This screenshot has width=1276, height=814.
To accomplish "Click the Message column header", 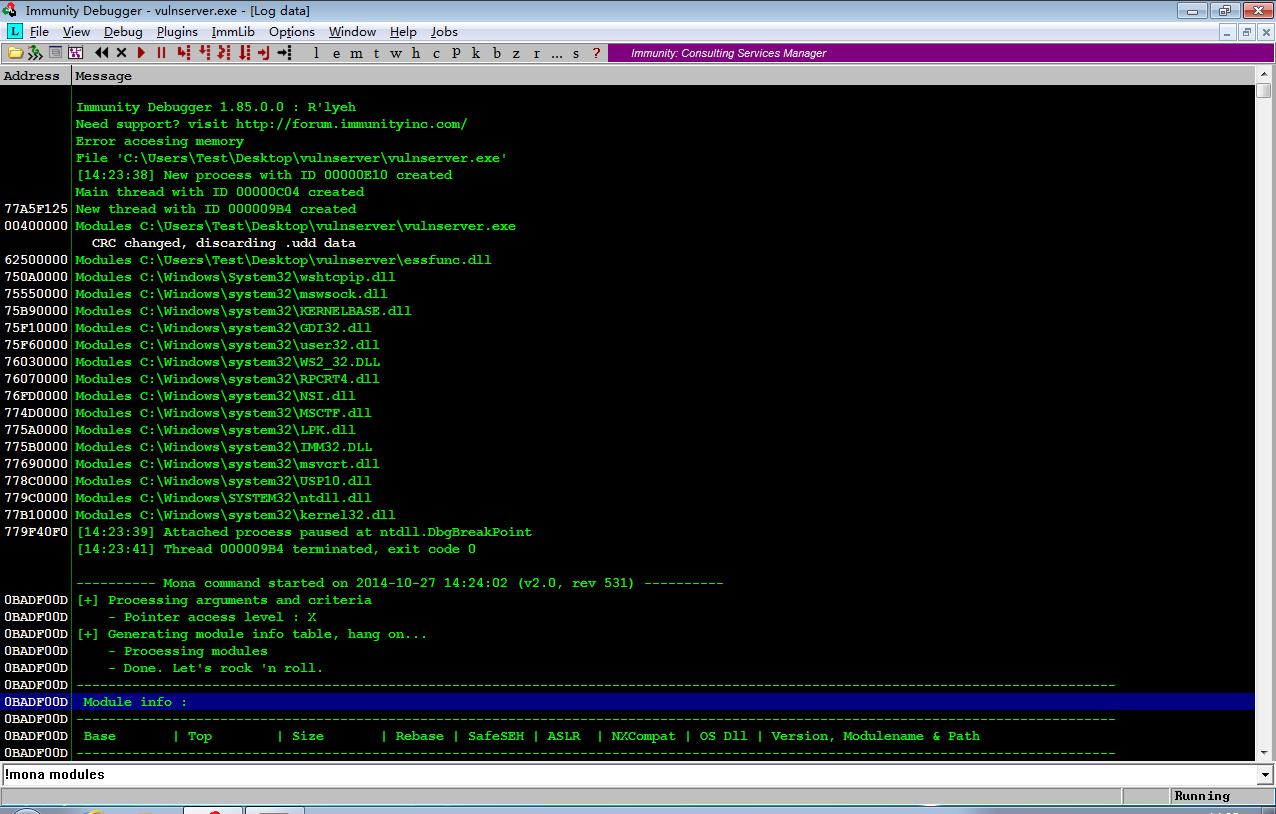I will (x=662, y=76).
